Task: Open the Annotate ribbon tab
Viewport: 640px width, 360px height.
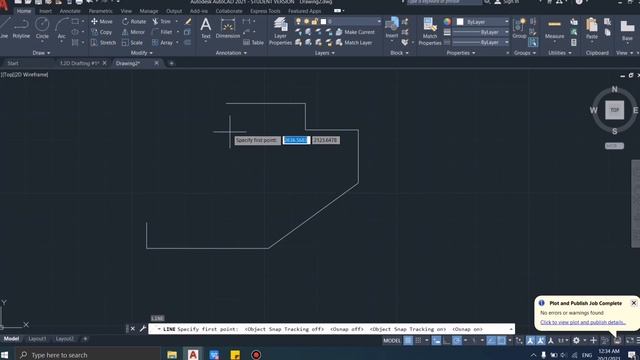Action: tap(70, 11)
